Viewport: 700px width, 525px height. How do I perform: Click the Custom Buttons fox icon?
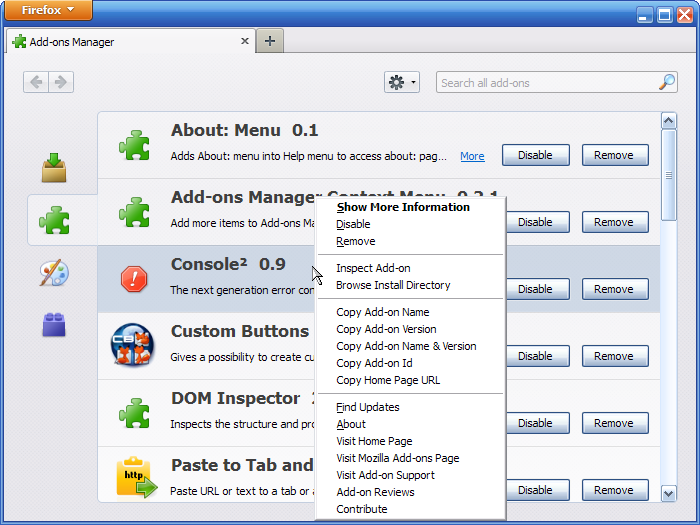tap(133, 345)
